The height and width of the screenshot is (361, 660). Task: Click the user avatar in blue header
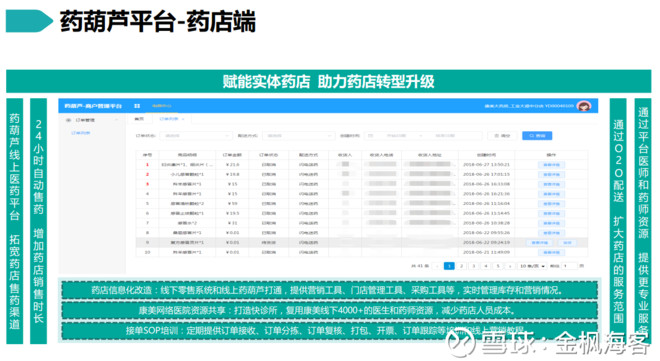pos(584,106)
